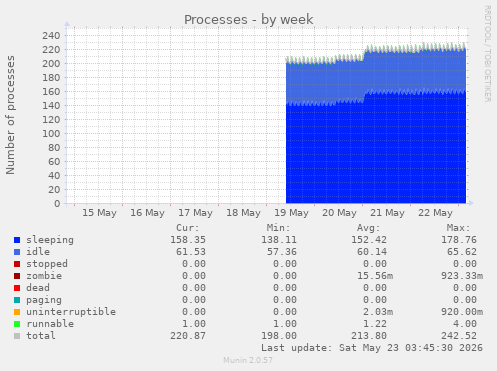Click total current value 220.87

coord(188,336)
